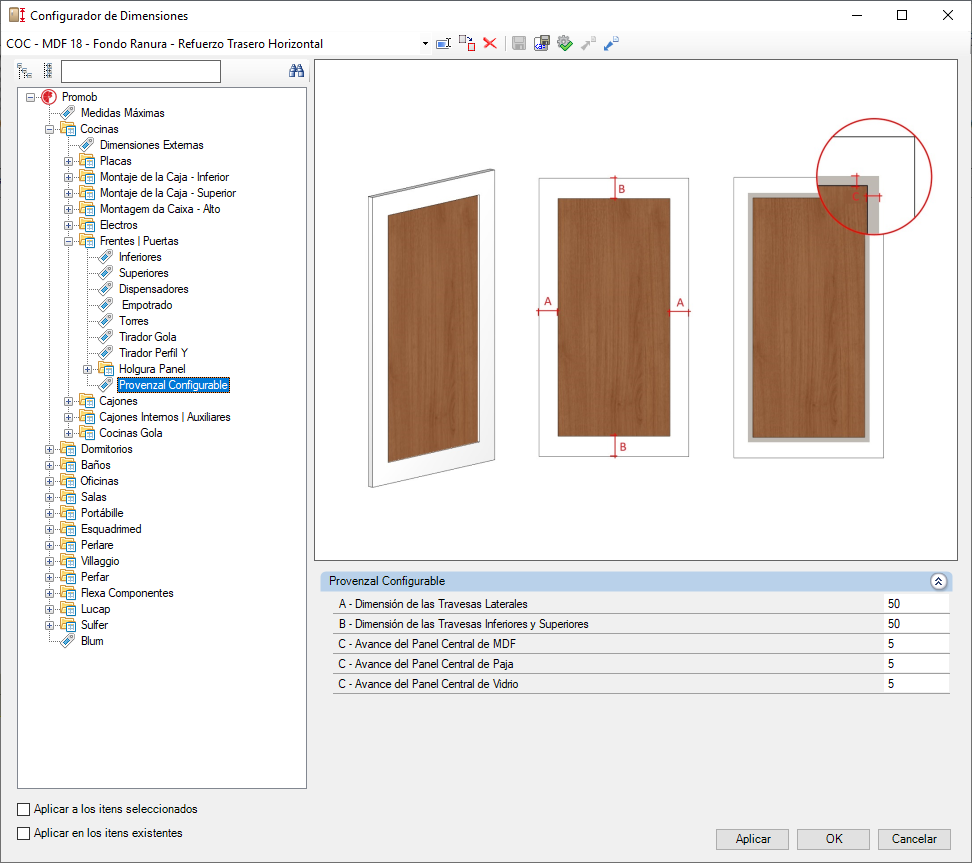Select the Provenzal Configurable item
Viewport: 972px width, 863px height.
pos(173,385)
